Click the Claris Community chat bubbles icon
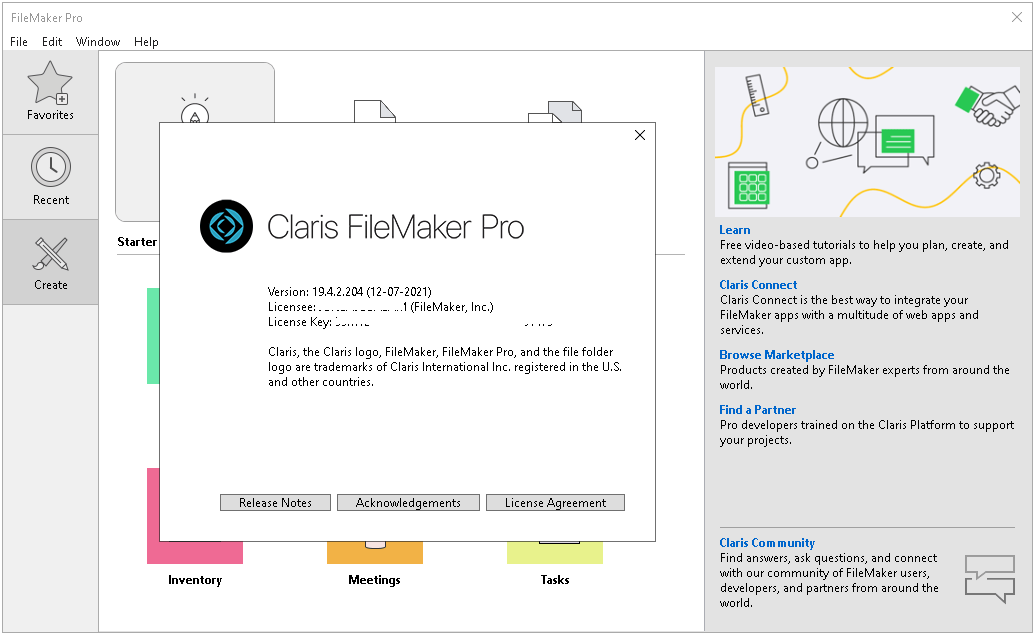 pos(990,579)
